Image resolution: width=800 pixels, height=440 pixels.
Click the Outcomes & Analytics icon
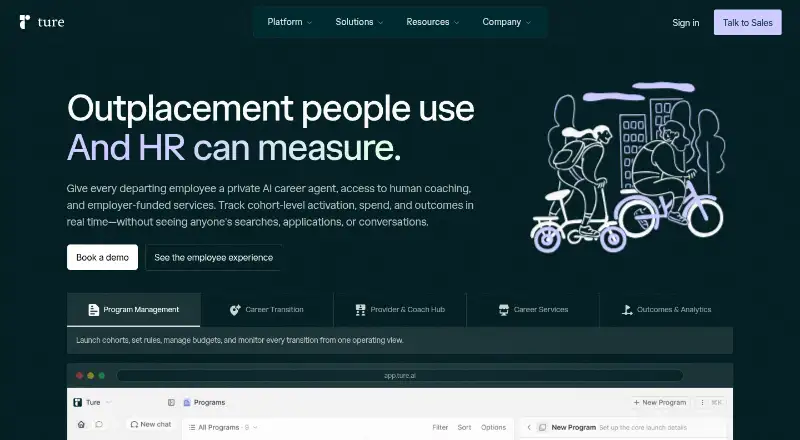tap(627, 310)
